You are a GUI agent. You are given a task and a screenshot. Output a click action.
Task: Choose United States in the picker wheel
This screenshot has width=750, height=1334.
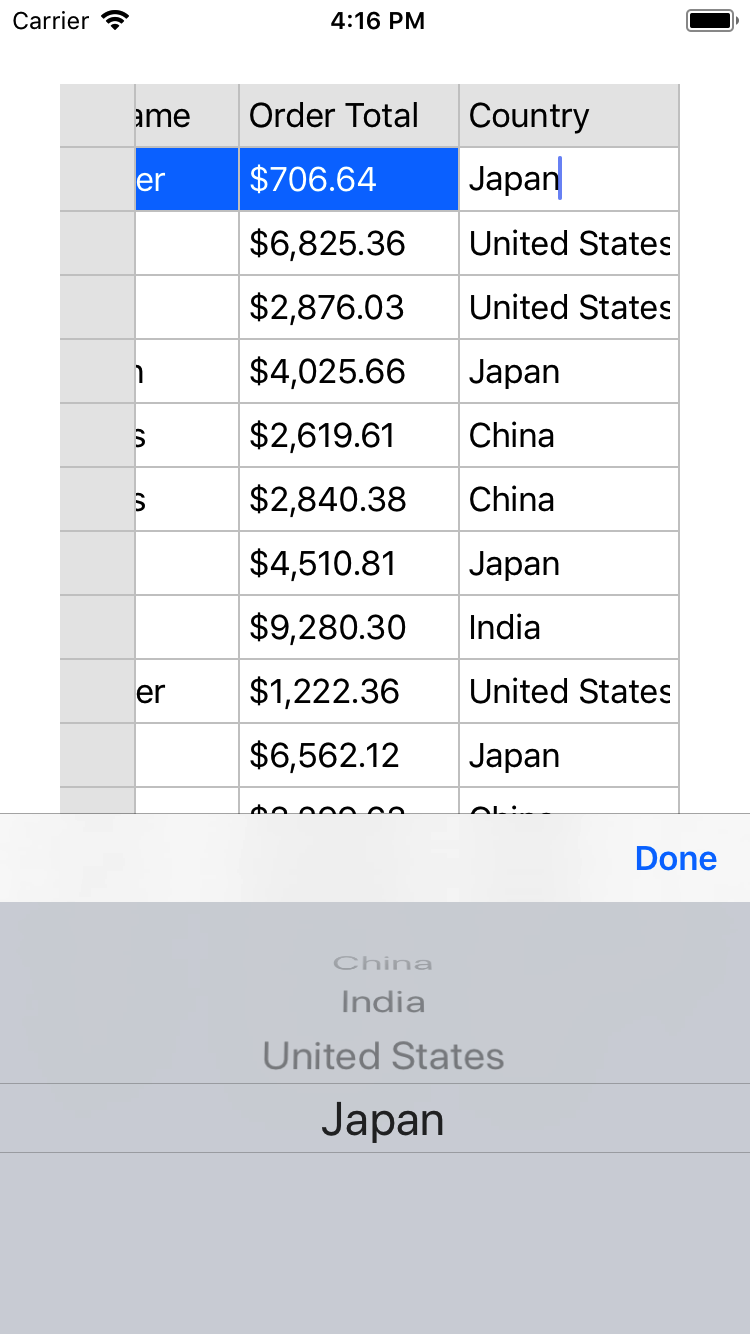pos(383,1056)
